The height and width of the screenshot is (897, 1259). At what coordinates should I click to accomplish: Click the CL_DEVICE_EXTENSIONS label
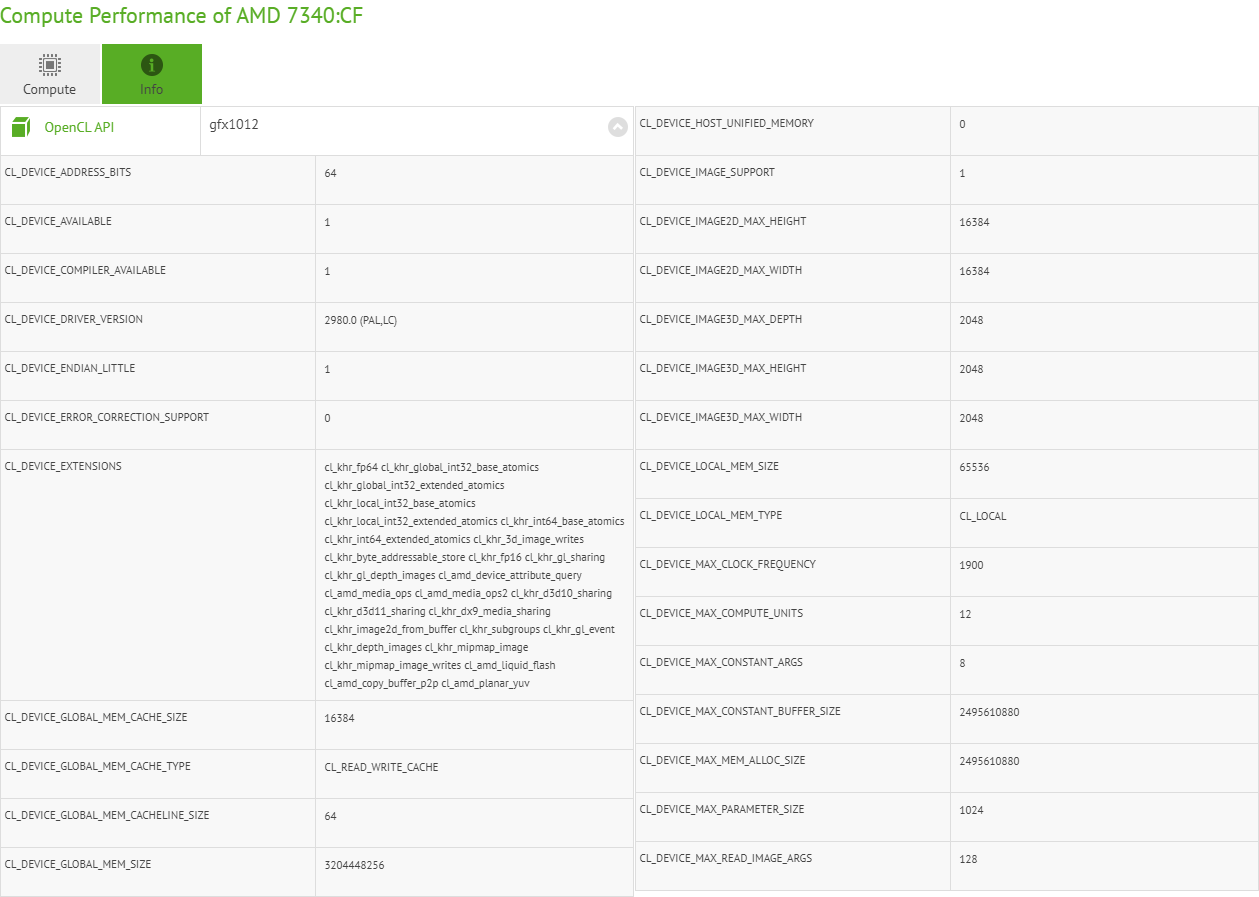(x=63, y=466)
